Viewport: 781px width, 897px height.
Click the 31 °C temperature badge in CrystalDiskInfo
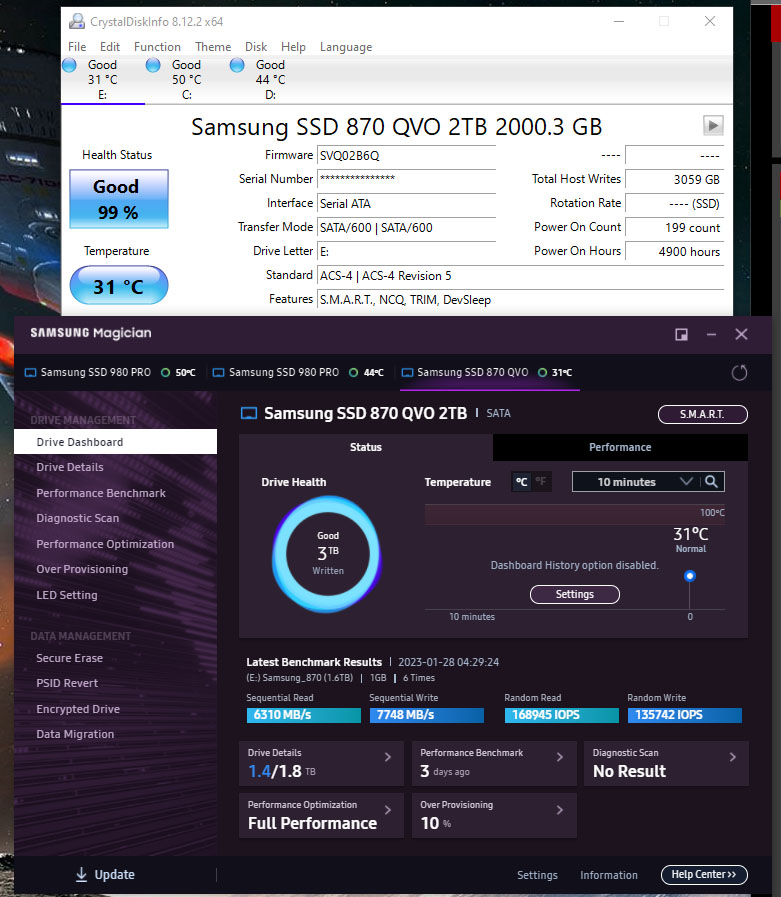tap(119, 285)
